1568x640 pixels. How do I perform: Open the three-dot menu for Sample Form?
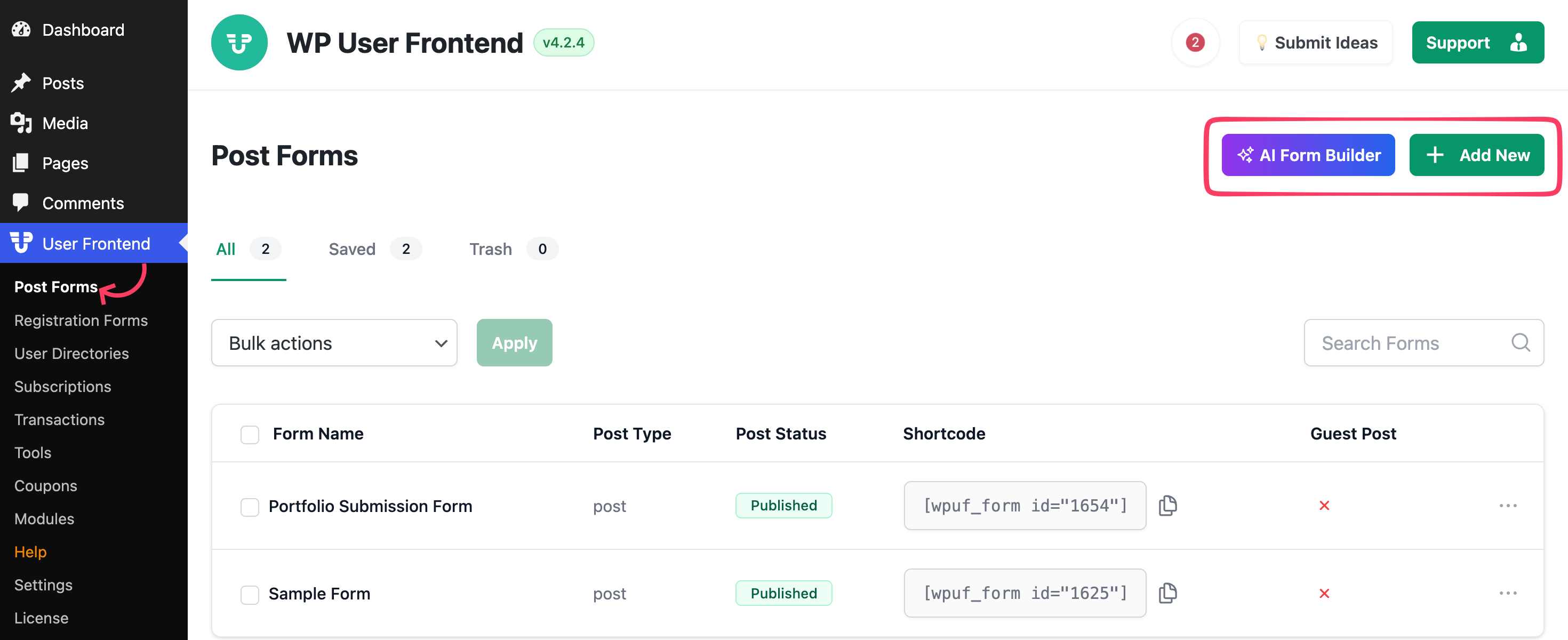pyautogui.click(x=1508, y=593)
